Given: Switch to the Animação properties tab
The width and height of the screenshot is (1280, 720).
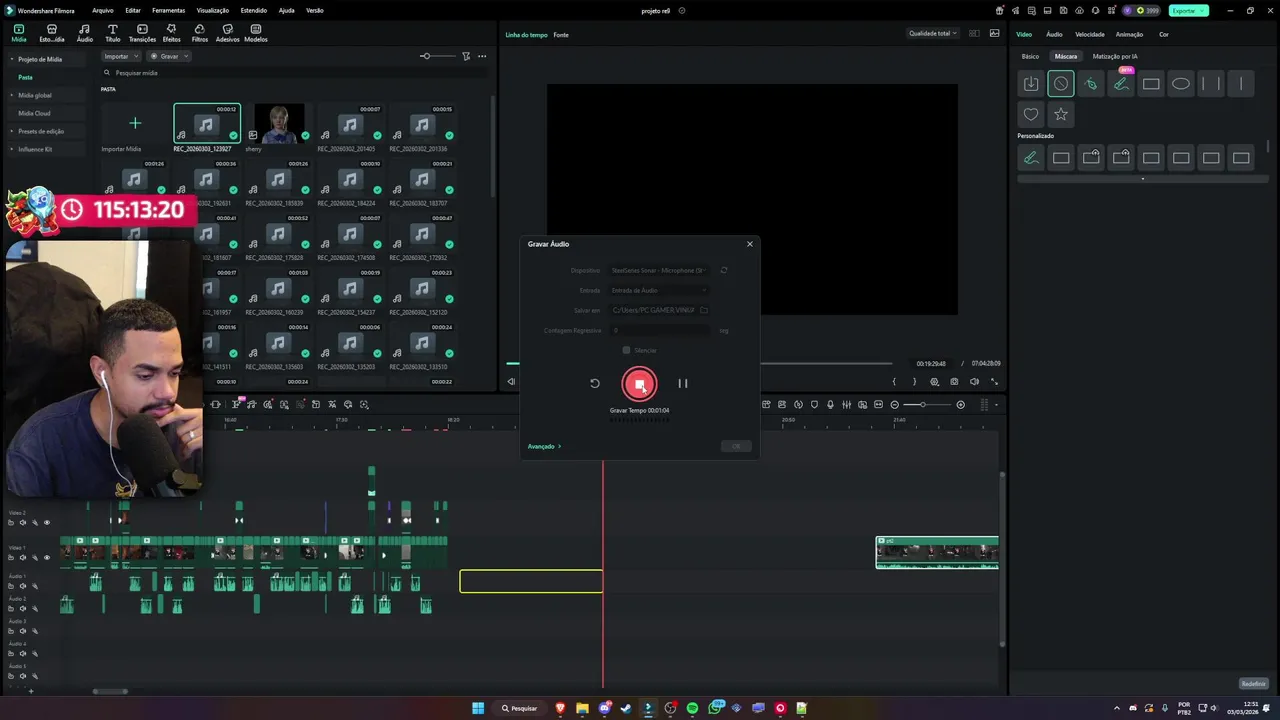Looking at the screenshot, I should tap(1129, 34).
